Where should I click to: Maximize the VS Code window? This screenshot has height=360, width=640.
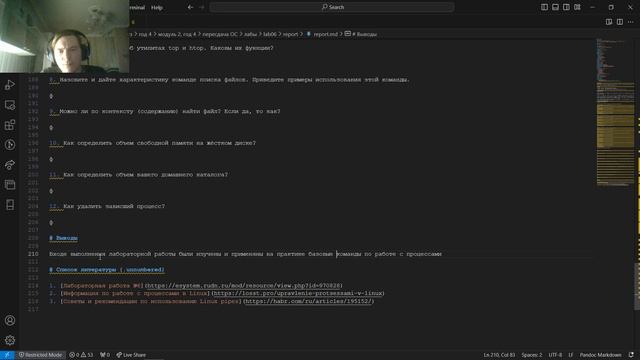611,7
